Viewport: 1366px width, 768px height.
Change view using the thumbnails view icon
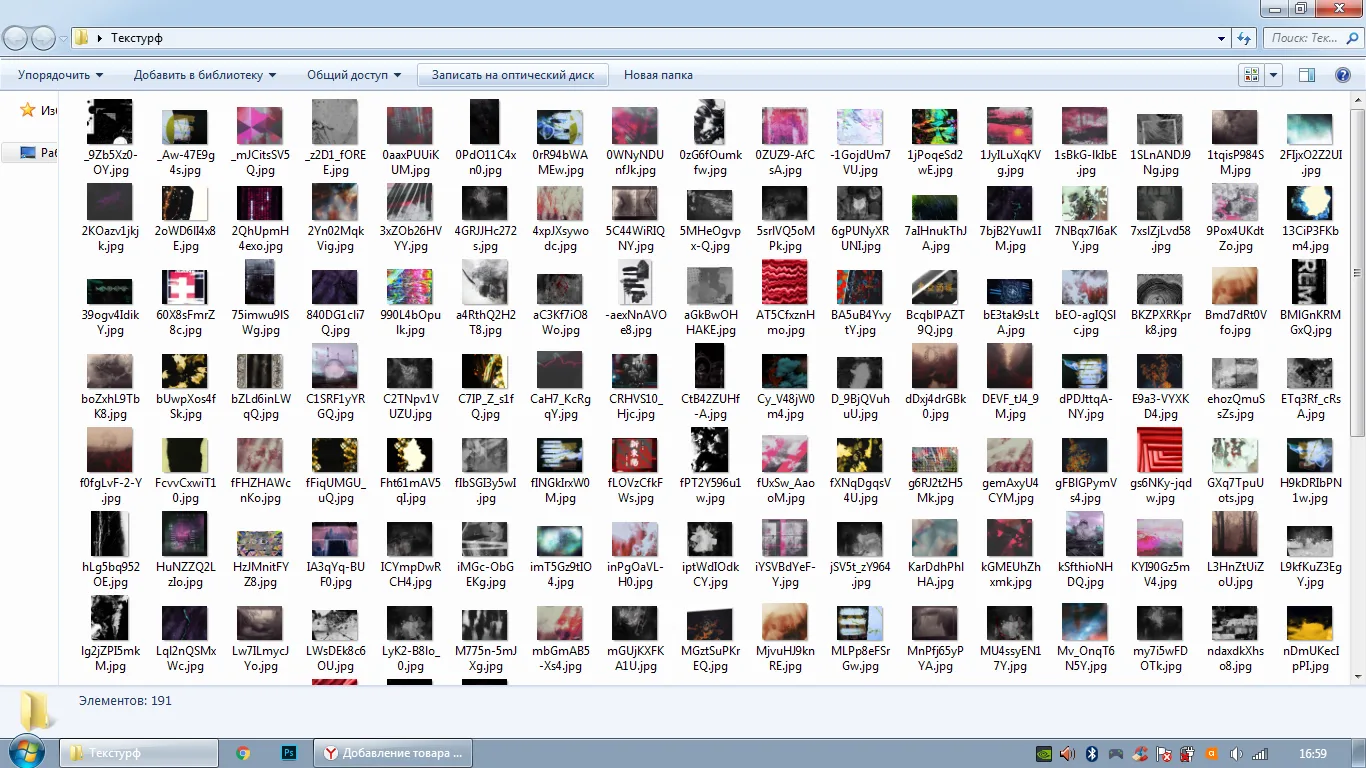[x=1251, y=75]
